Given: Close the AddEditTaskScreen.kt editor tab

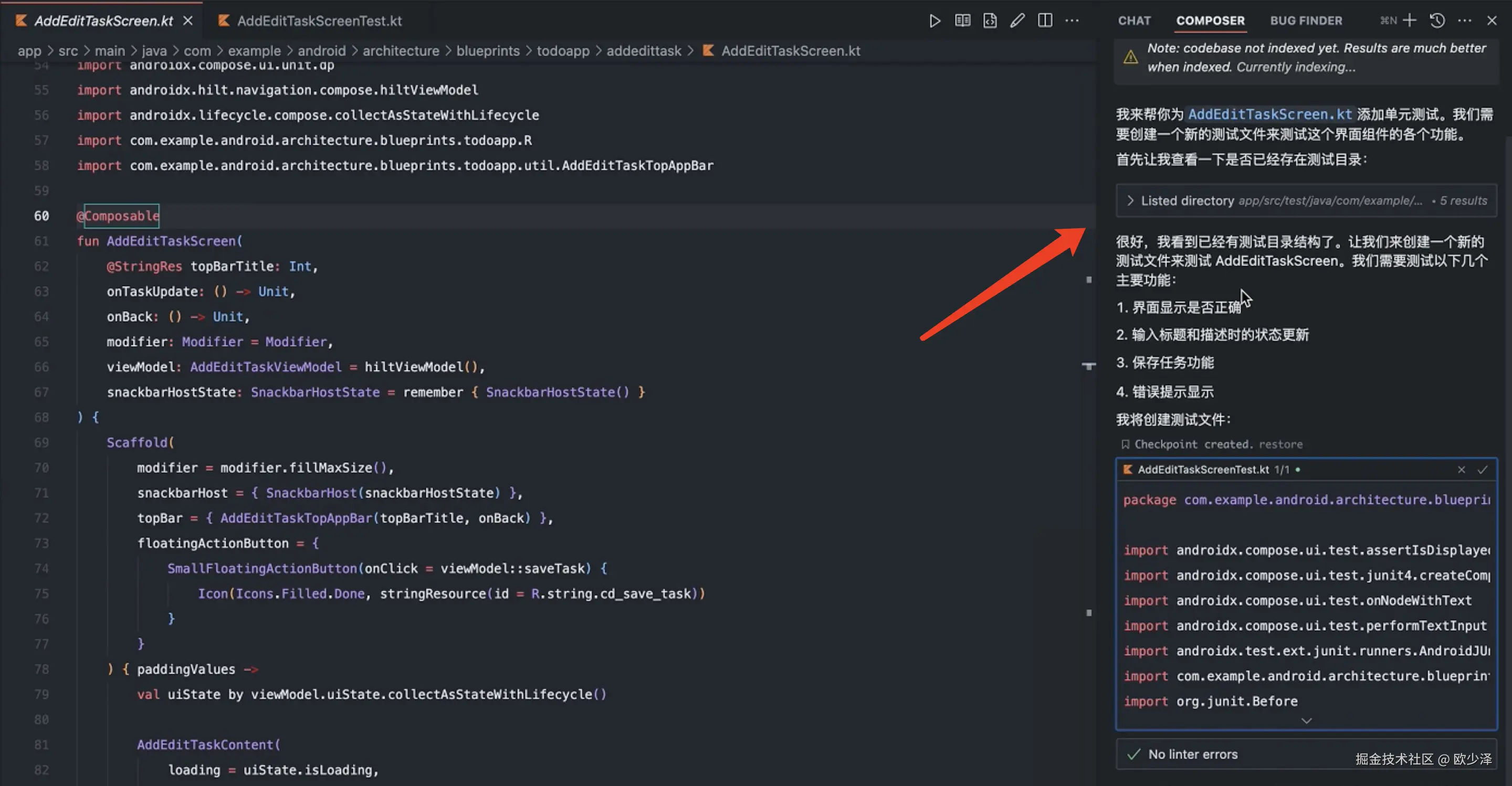Looking at the screenshot, I should click(188, 21).
